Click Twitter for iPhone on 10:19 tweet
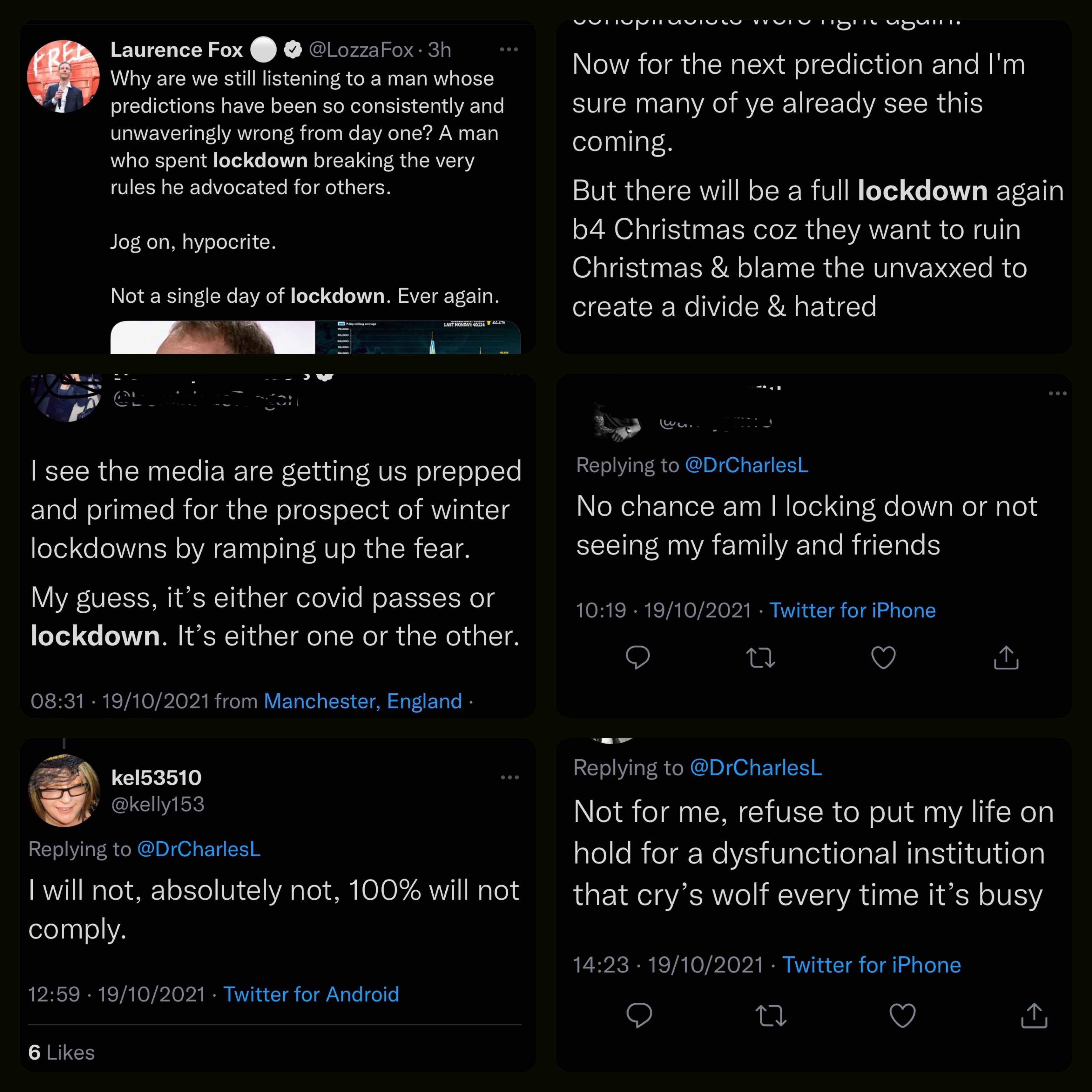Viewport: 1092px width, 1092px height. 852,610
